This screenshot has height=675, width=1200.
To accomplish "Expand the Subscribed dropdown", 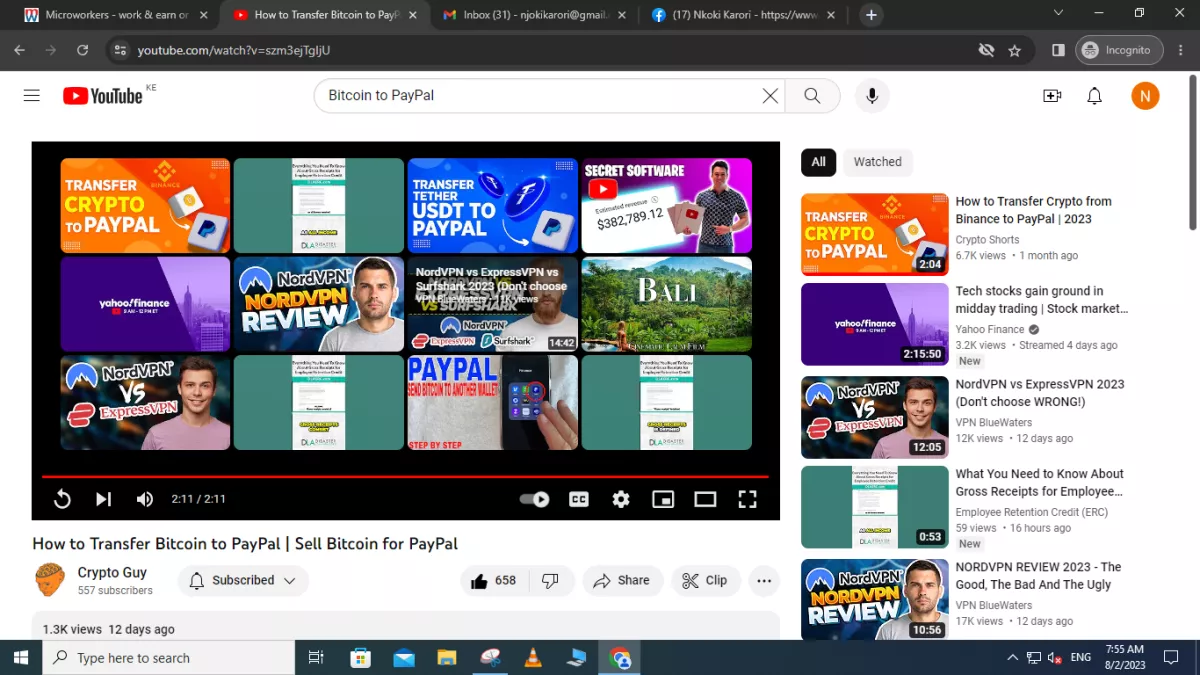I will point(242,580).
